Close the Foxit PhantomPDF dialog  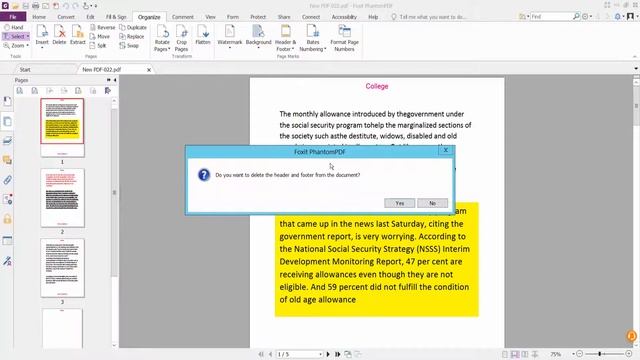(x=446, y=150)
